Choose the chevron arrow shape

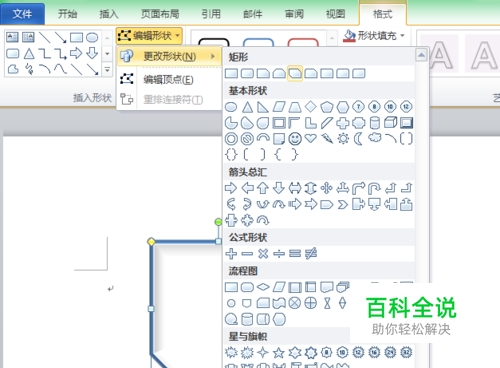point(343,204)
